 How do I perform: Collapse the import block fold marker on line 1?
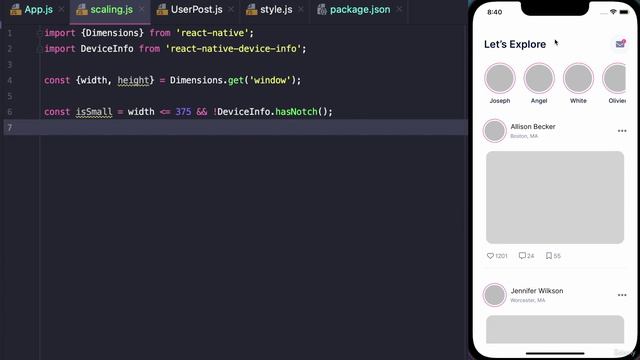coord(40,33)
